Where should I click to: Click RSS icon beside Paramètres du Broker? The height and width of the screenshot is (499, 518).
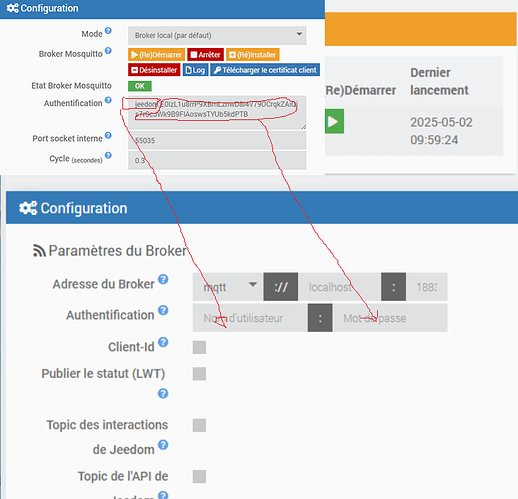pyautogui.click(x=39, y=251)
